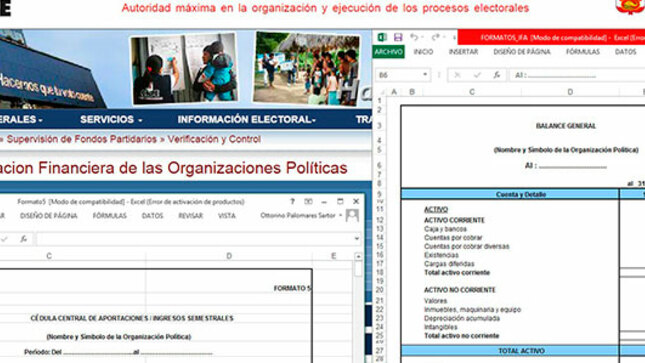Viewport: 645px width, 363px height.
Task: Click the Save icon in Excel toolbar
Action: click(398, 37)
